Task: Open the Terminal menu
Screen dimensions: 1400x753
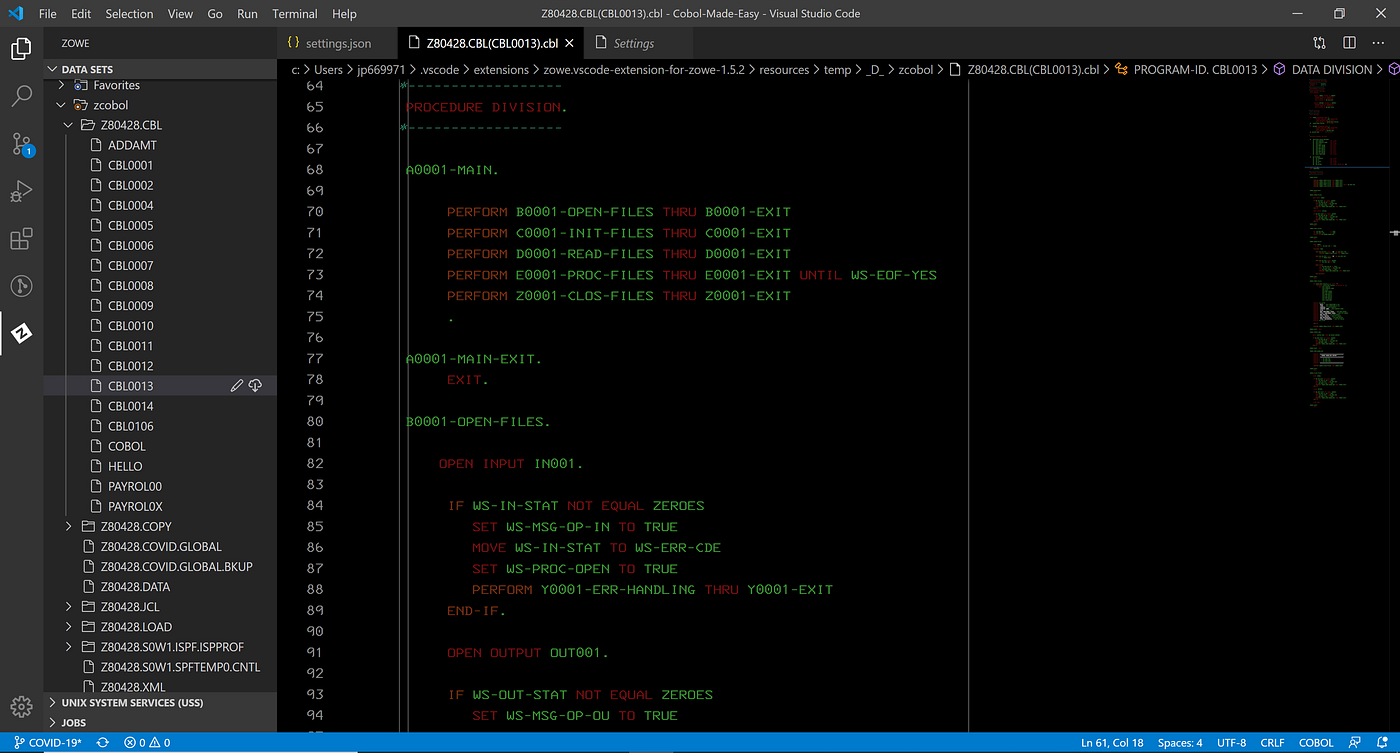Action: click(x=295, y=14)
